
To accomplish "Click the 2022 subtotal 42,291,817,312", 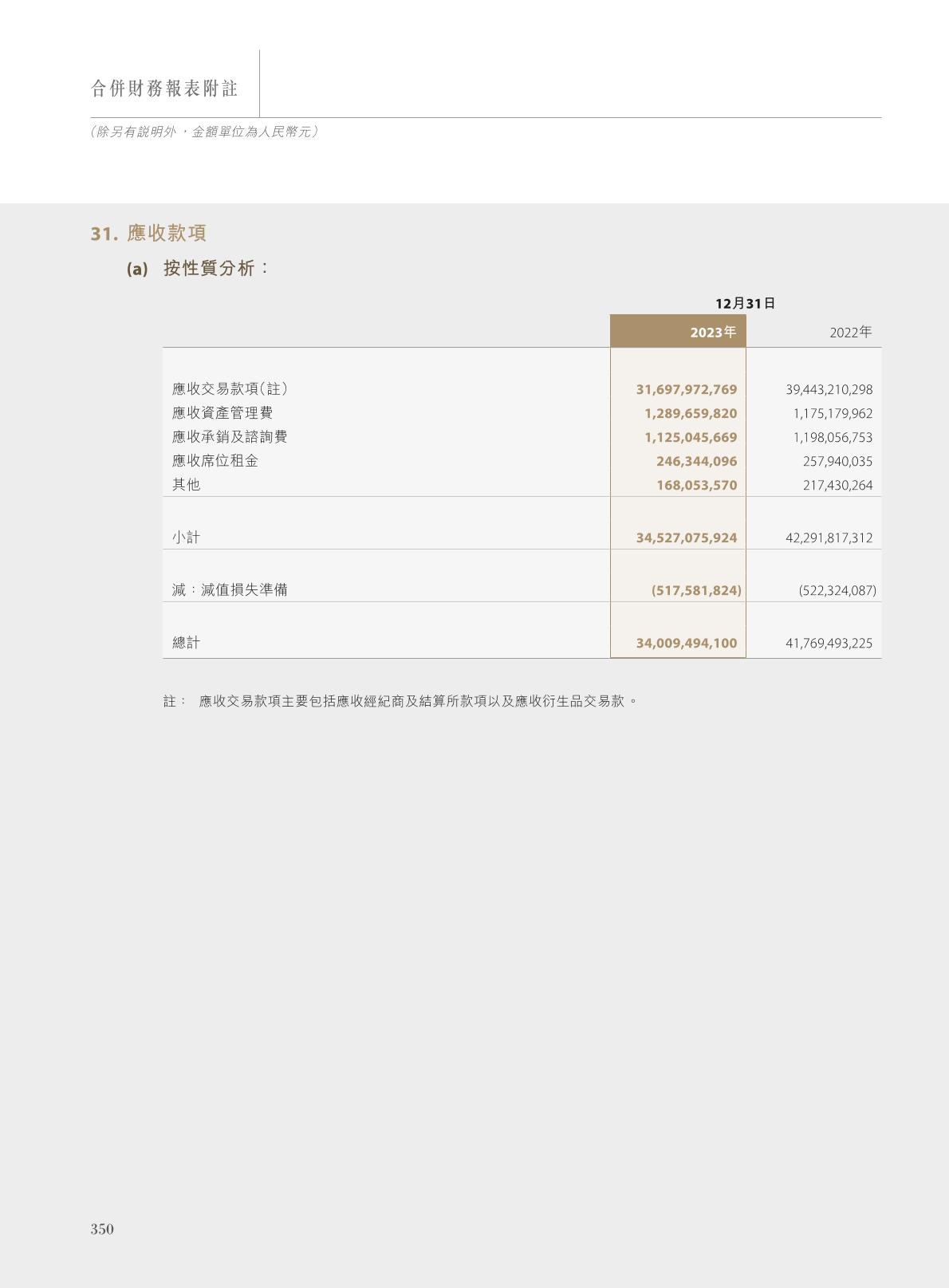I will click(x=829, y=538).
